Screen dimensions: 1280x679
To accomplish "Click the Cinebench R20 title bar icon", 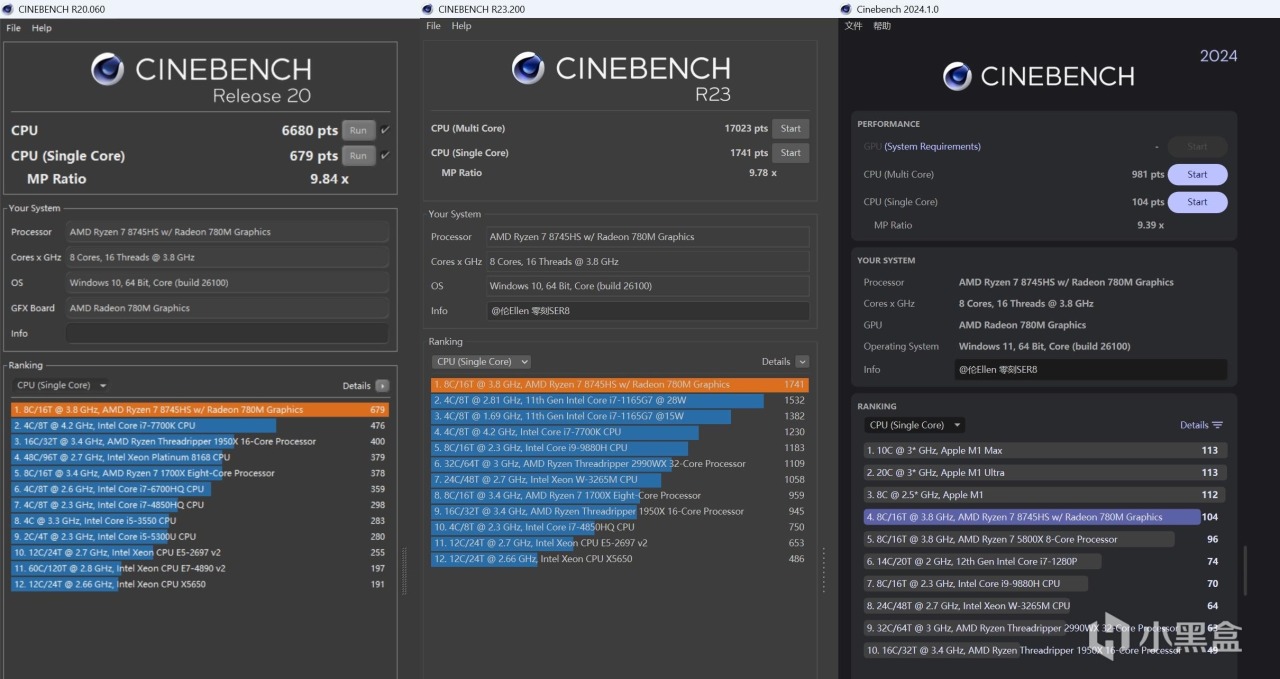I will pos(8,9).
